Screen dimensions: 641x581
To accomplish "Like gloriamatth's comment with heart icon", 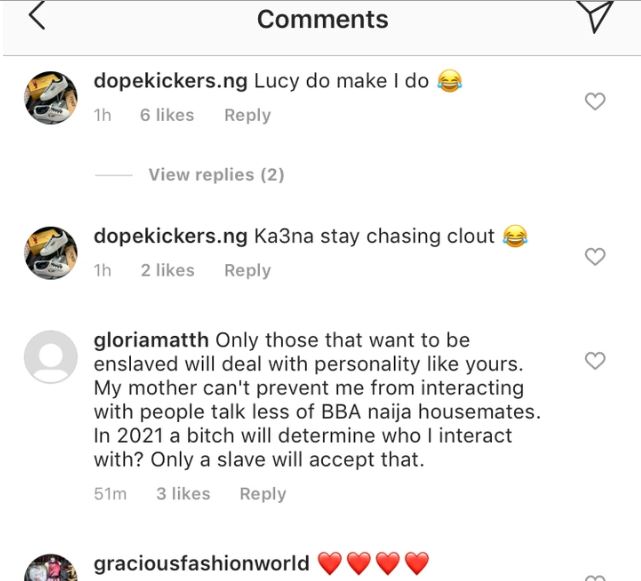I will (595, 361).
